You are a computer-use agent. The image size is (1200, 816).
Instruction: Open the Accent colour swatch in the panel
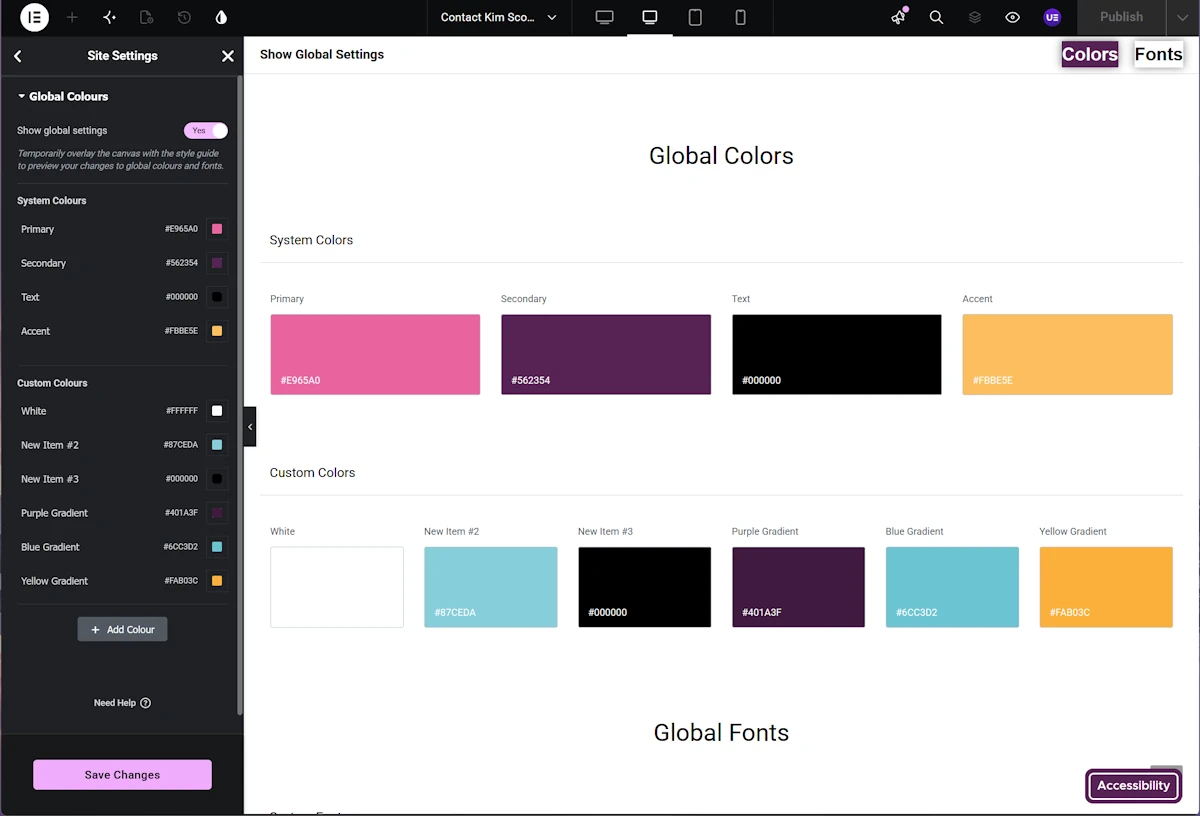click(217, 331)
